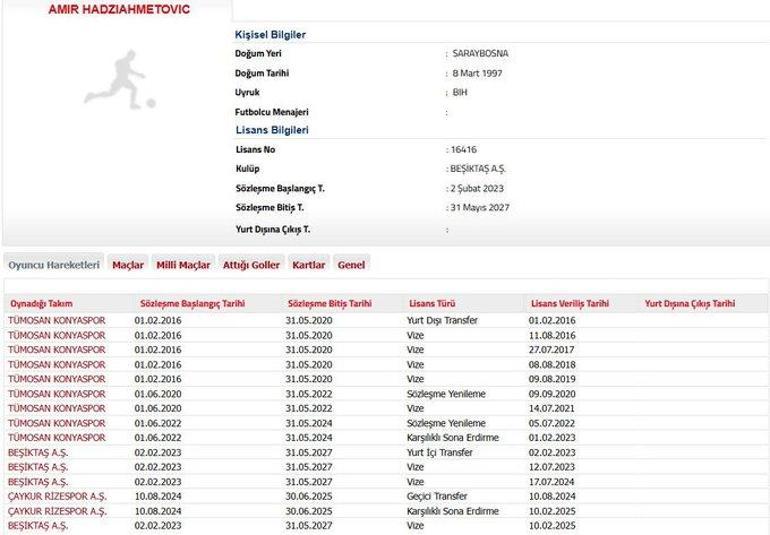
Task: Open the Genel tab
Action: (351, 265)
